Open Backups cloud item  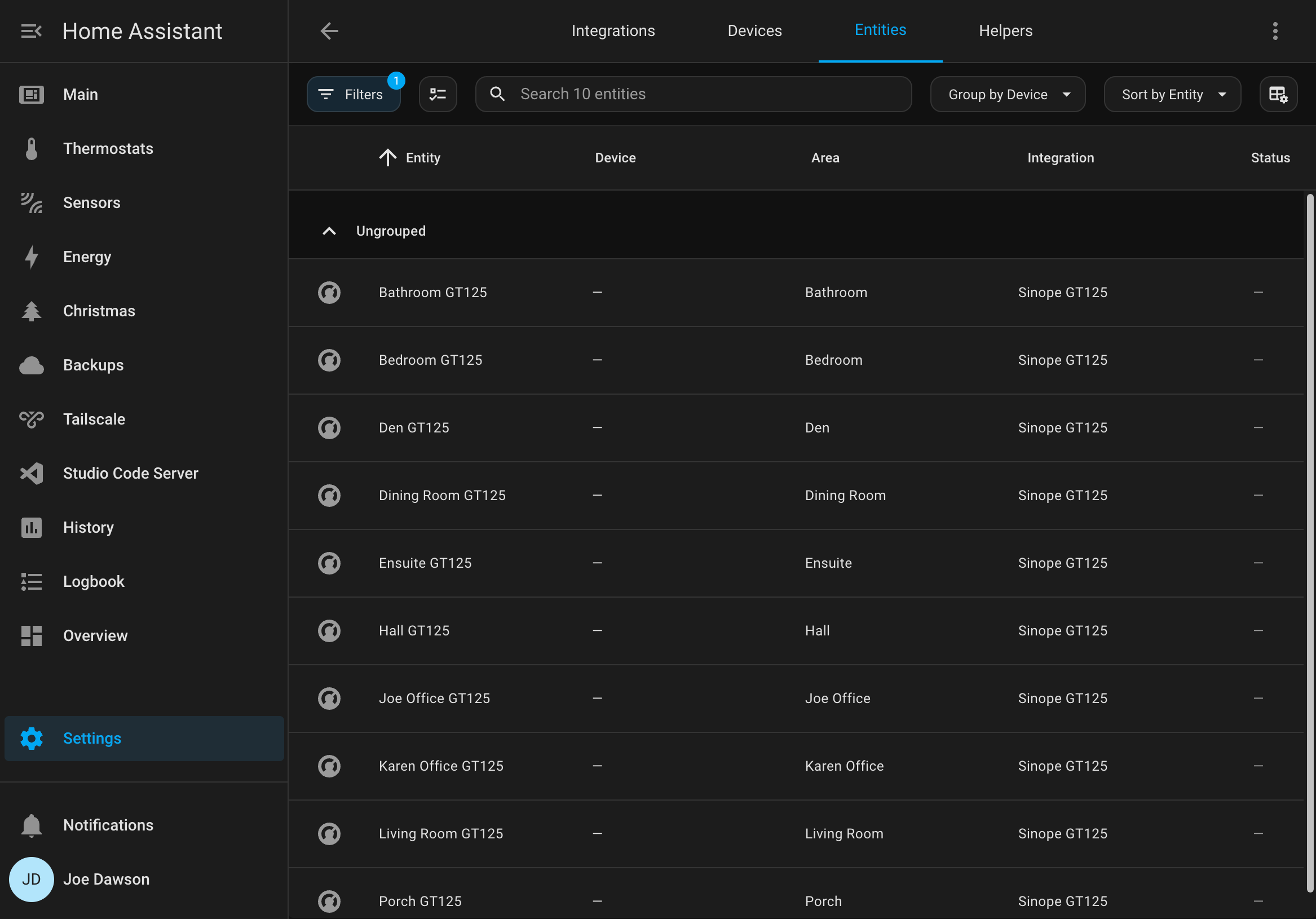click(x=144, y=365)
